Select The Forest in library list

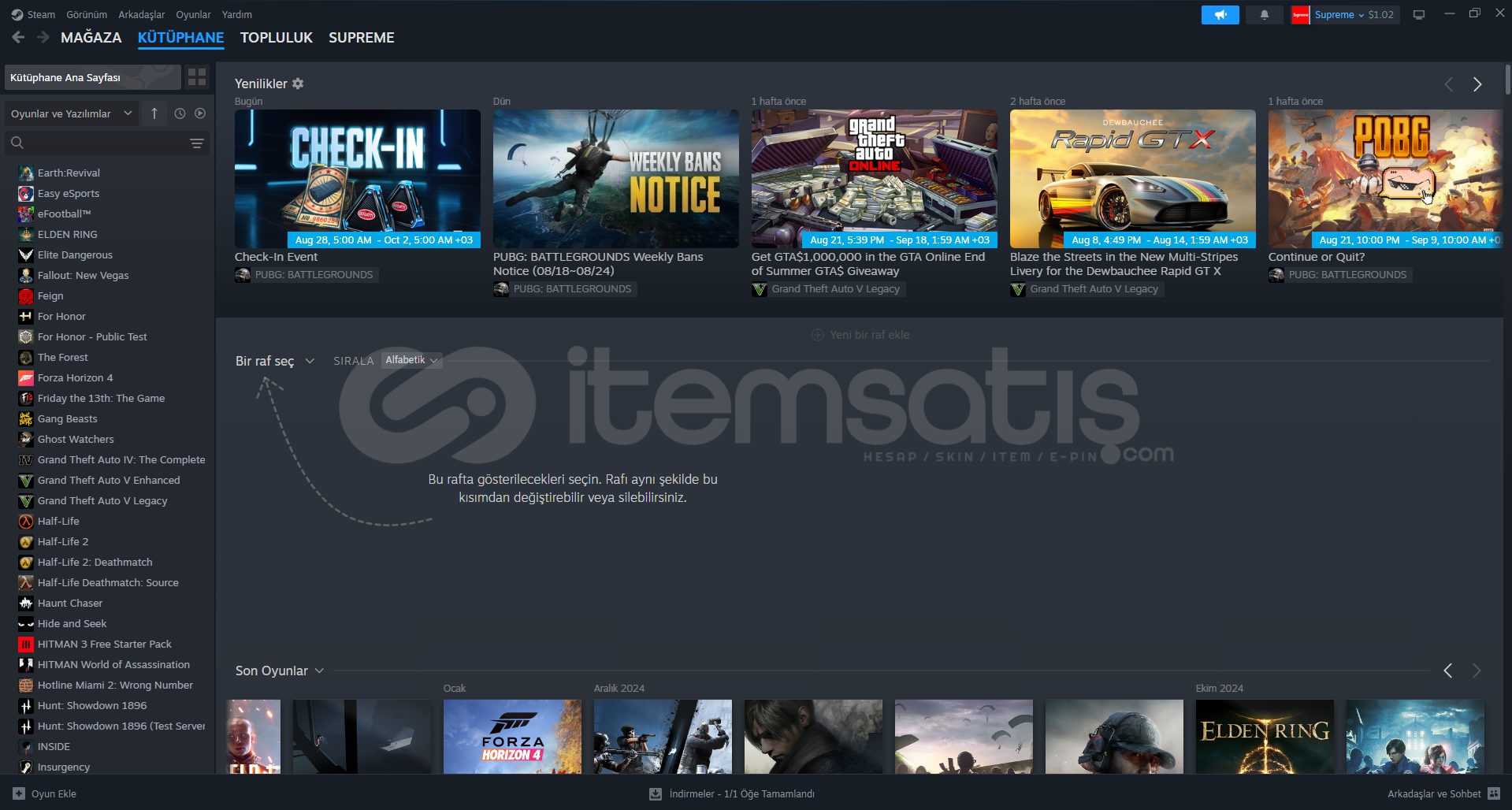click(62, 357)
